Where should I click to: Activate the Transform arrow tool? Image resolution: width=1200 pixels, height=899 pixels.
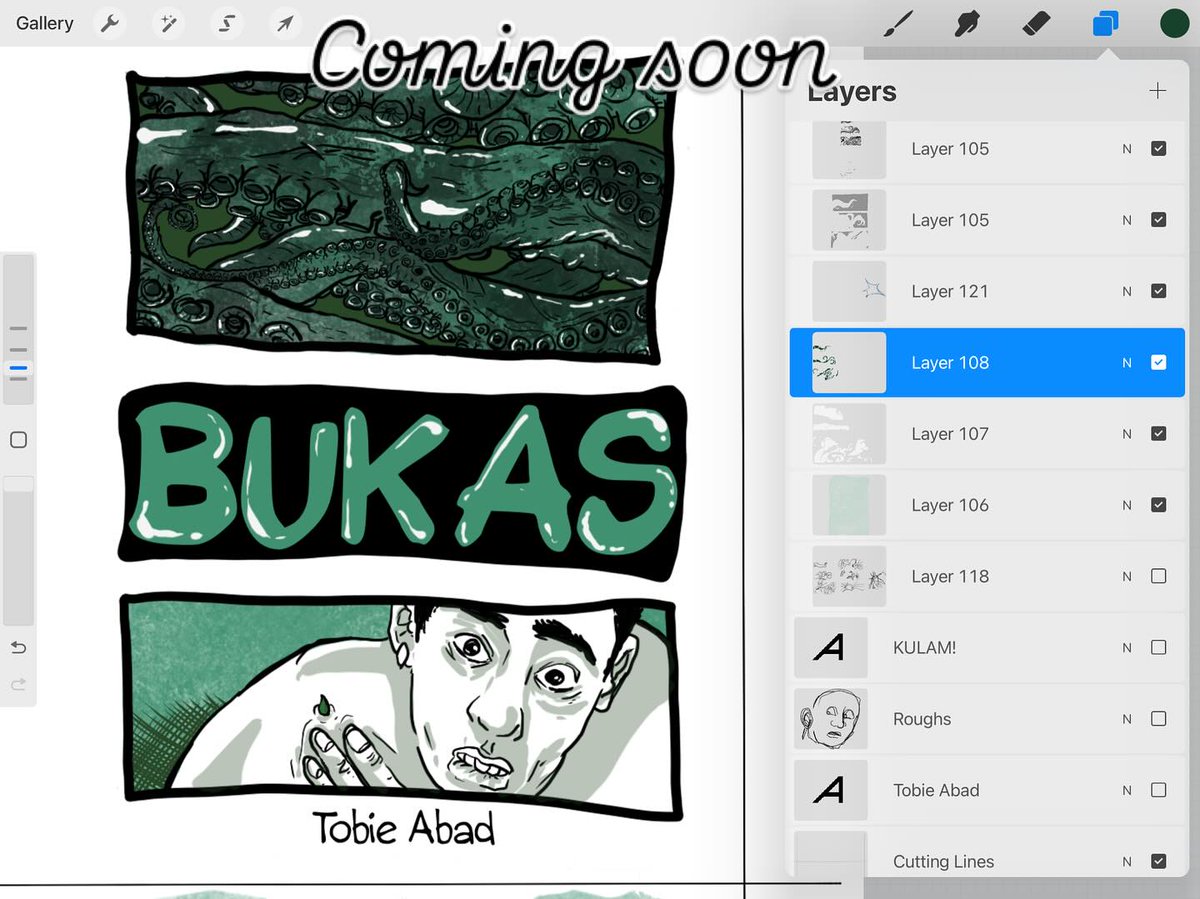pos(284,22)
